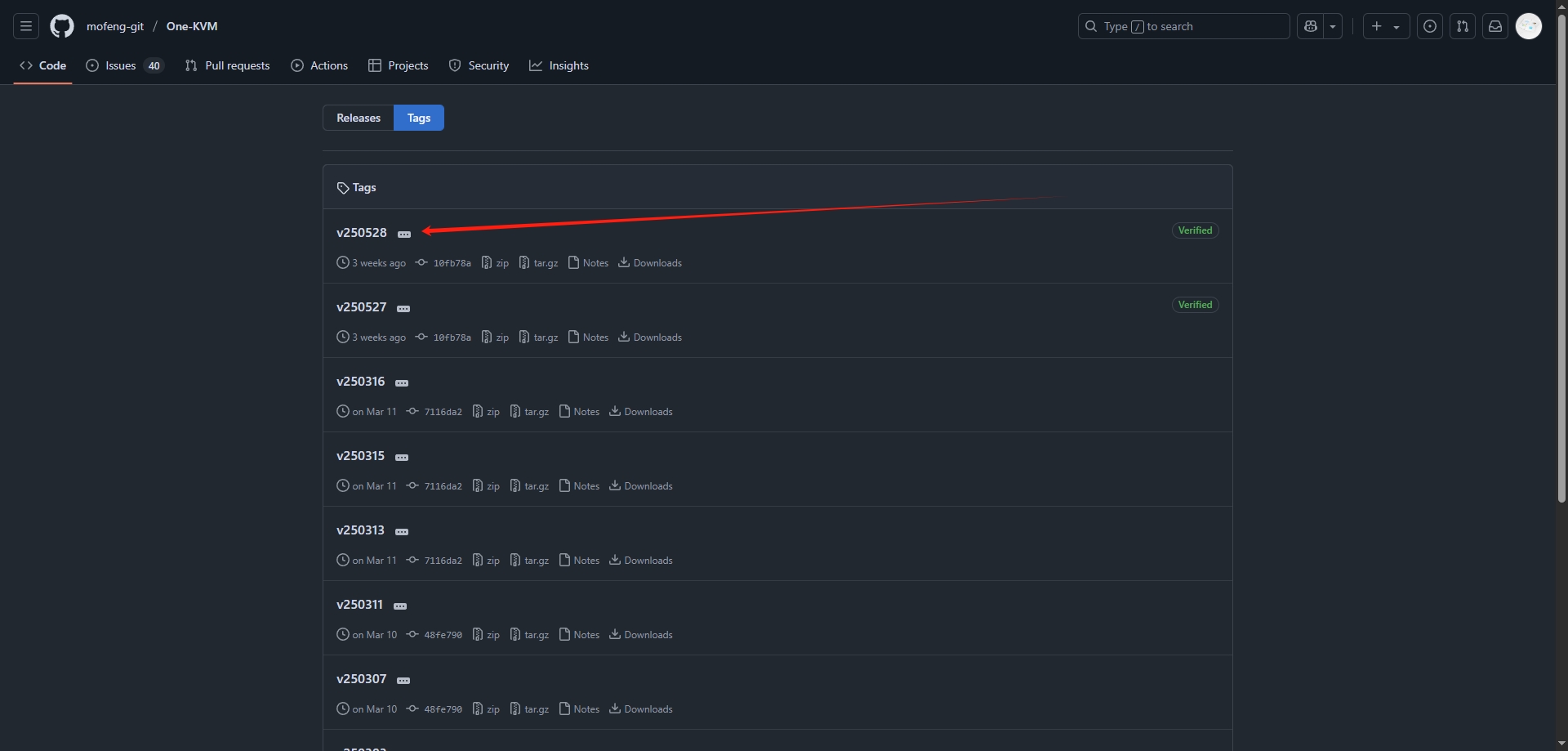Image resolution: width=1568 pixels, height=751 pixels.
Task: Open Notes for v250307
Action: pyautogui.click(x=579, y=709)
